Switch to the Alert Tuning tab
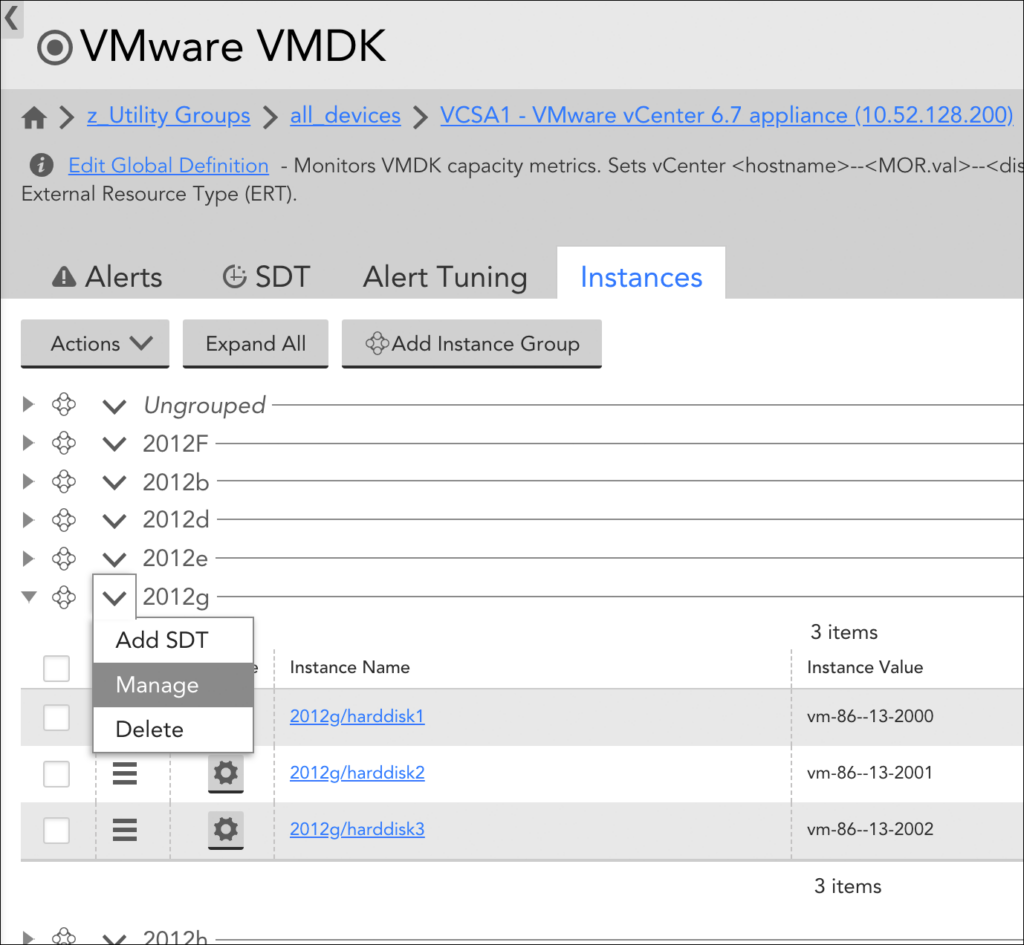 click(x=445, y=277)
